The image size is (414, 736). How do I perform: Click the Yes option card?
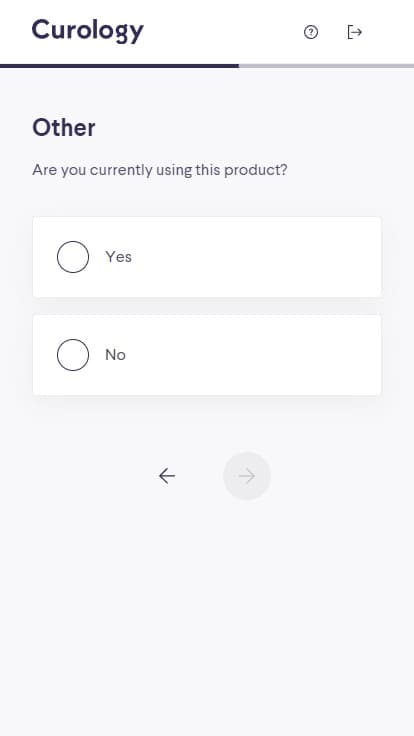(207, 257)
